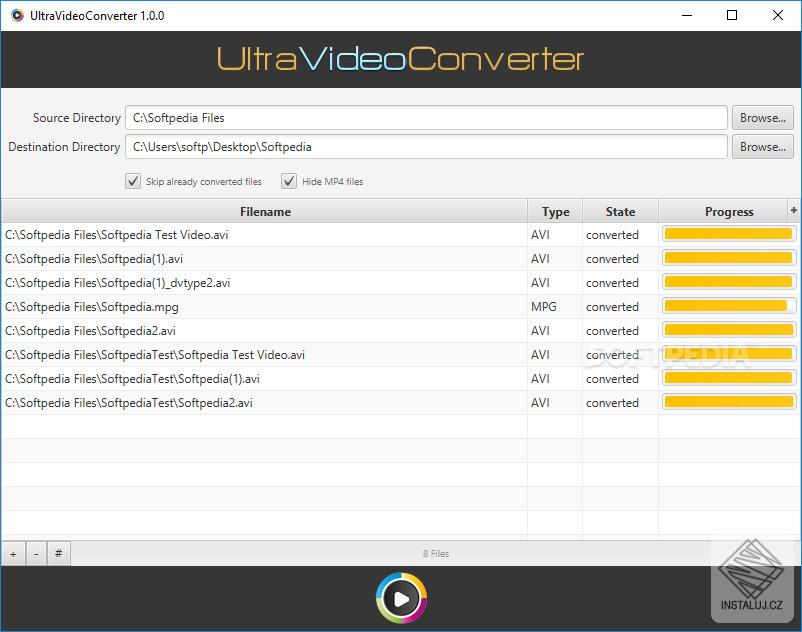Click the Source Directory path field
Viewport: 802px width, 632px height.
426,118
